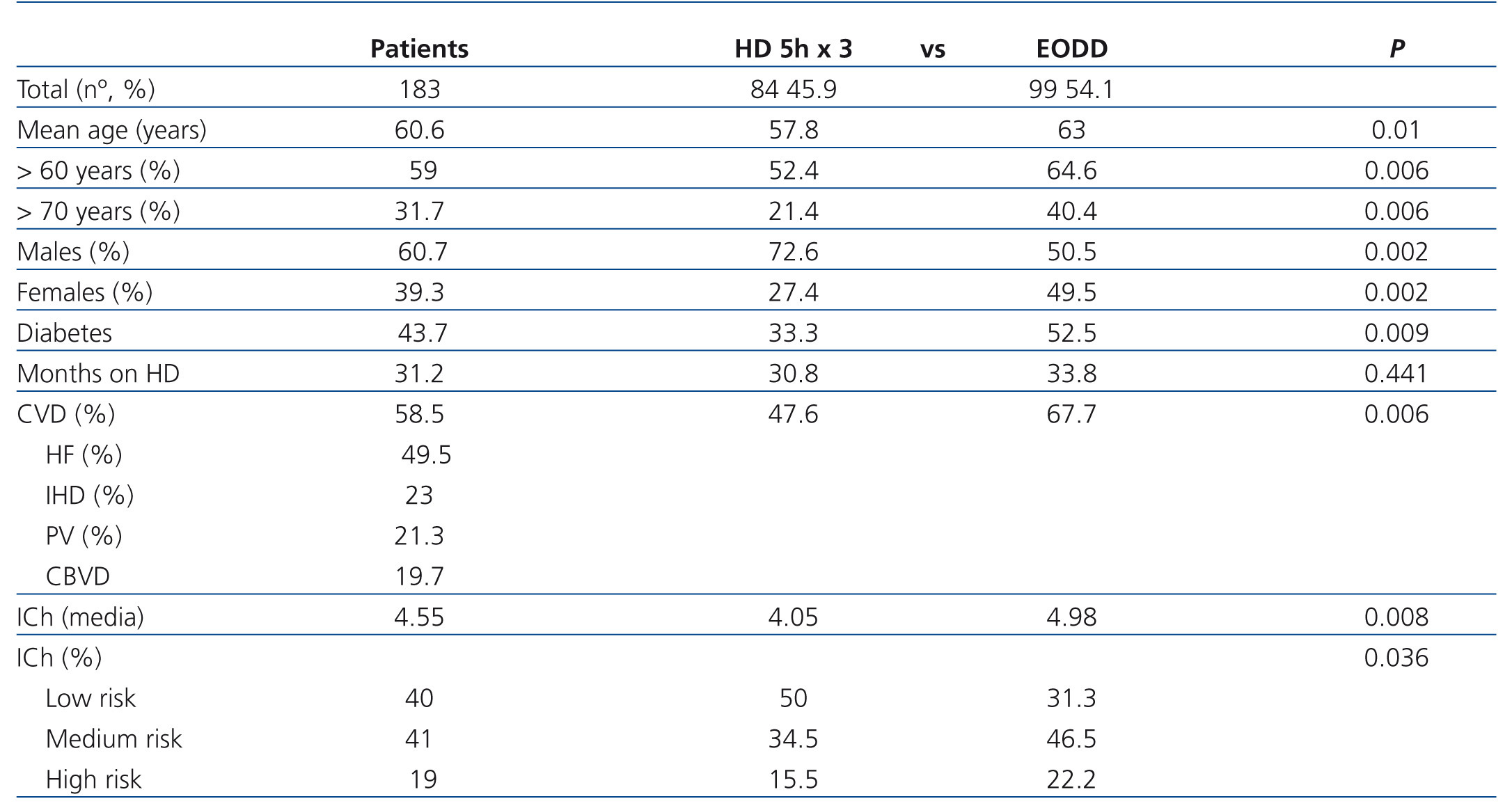Image resolution: width=1512 pixels, height=808 pixels.
Task: Click the italic 'P' column header
Action: [1396, 49]
